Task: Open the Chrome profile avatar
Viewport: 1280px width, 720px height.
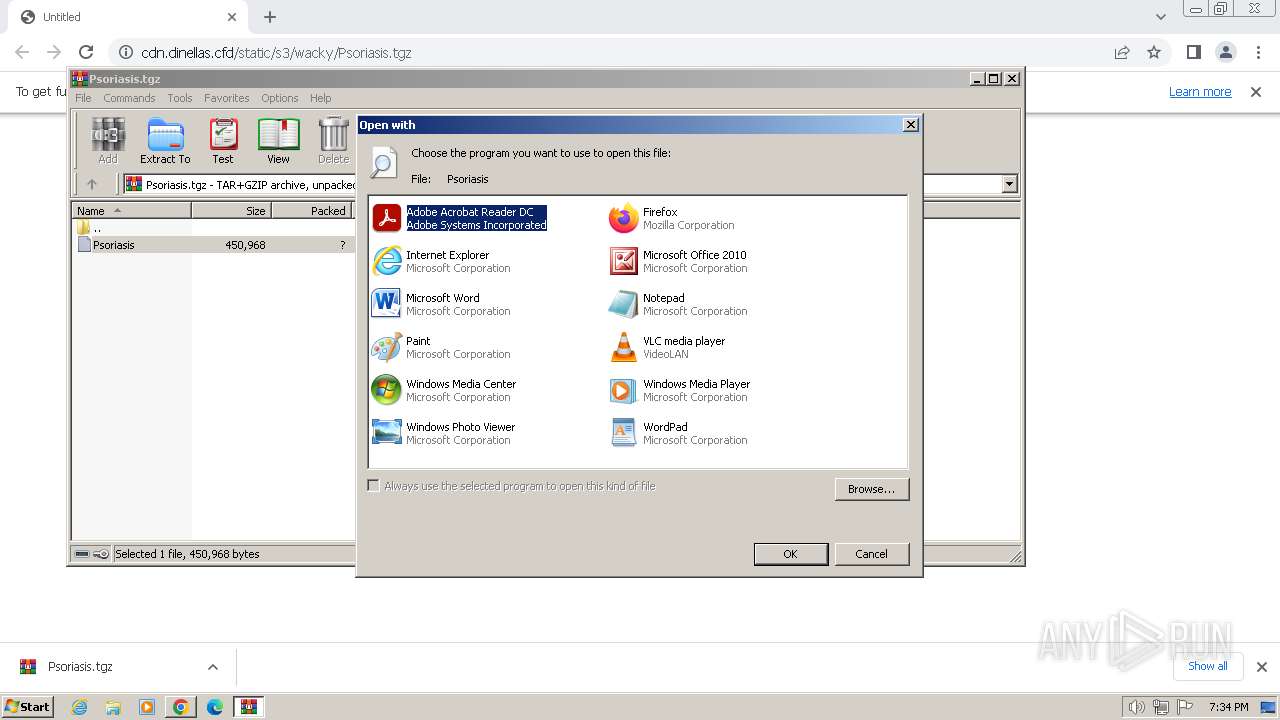Action: (1226, 52)
